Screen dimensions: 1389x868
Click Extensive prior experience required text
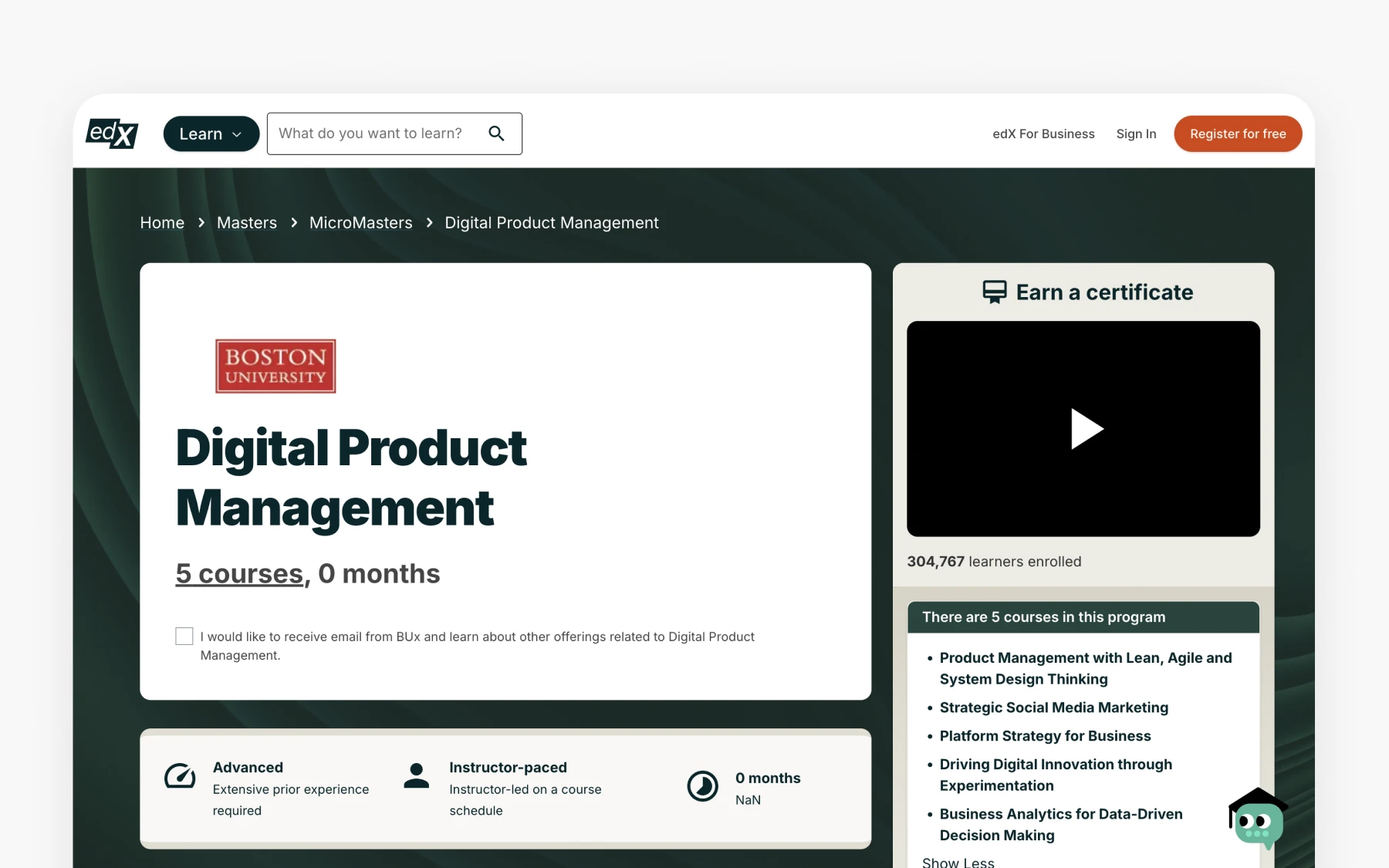(291, 800)
